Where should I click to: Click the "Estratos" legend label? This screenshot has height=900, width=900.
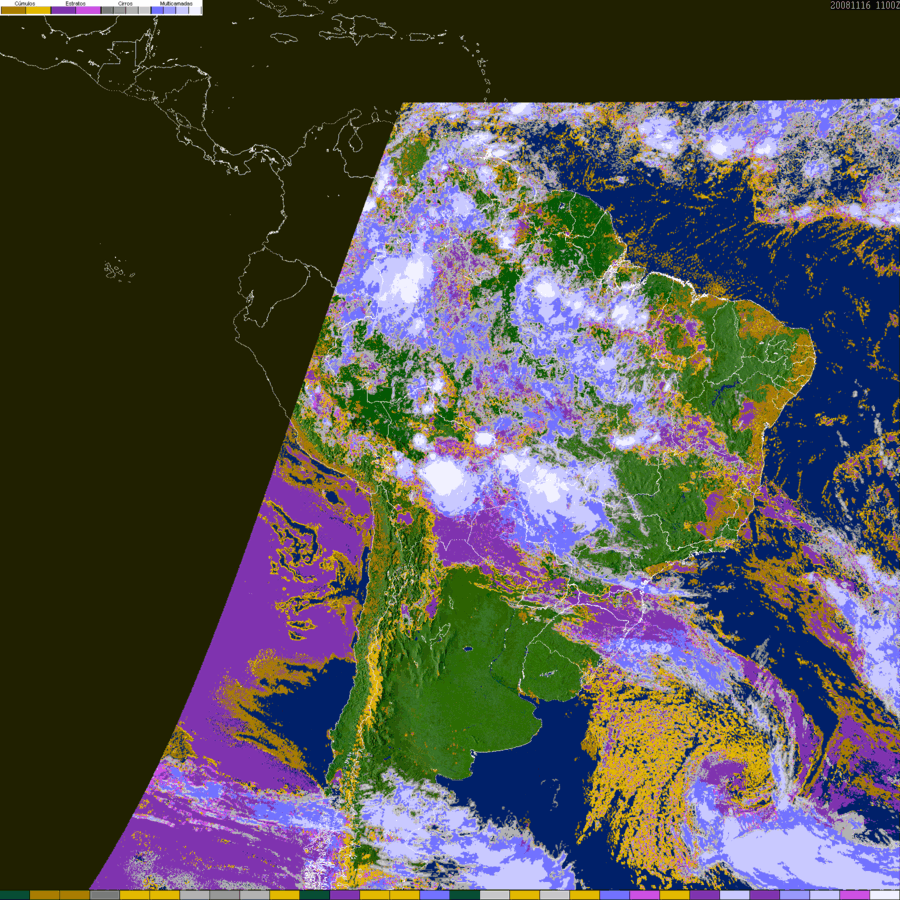point(76,3)
